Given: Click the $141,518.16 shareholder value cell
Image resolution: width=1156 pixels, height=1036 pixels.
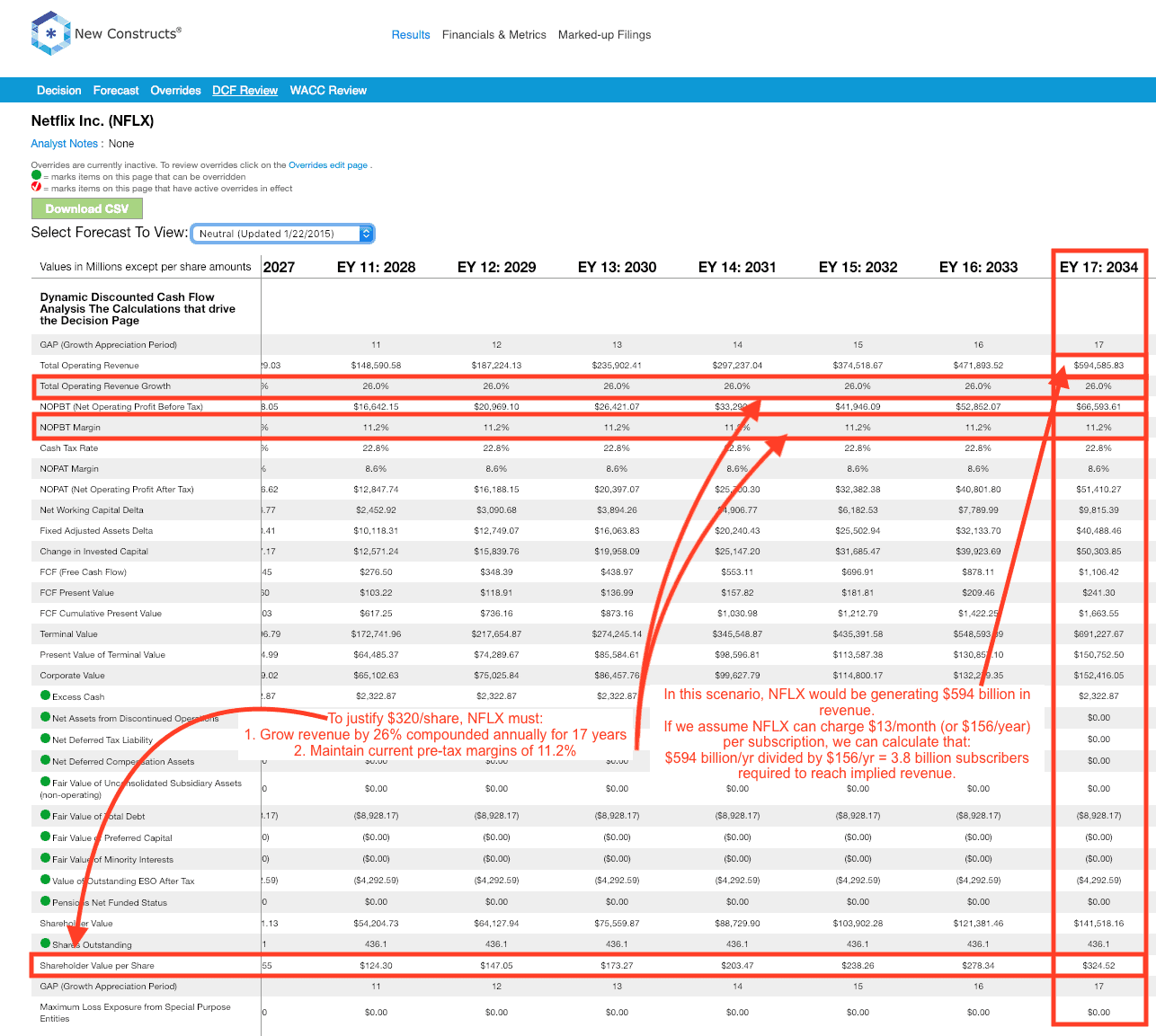Looking at the screenshot, I should point(1098,924).
